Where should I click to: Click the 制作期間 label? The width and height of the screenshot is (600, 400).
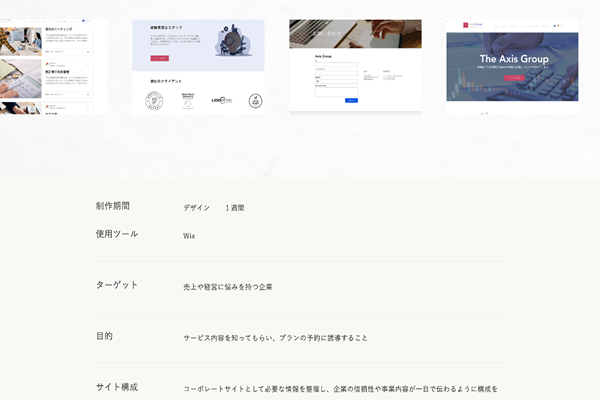click(x=113, y=206)
